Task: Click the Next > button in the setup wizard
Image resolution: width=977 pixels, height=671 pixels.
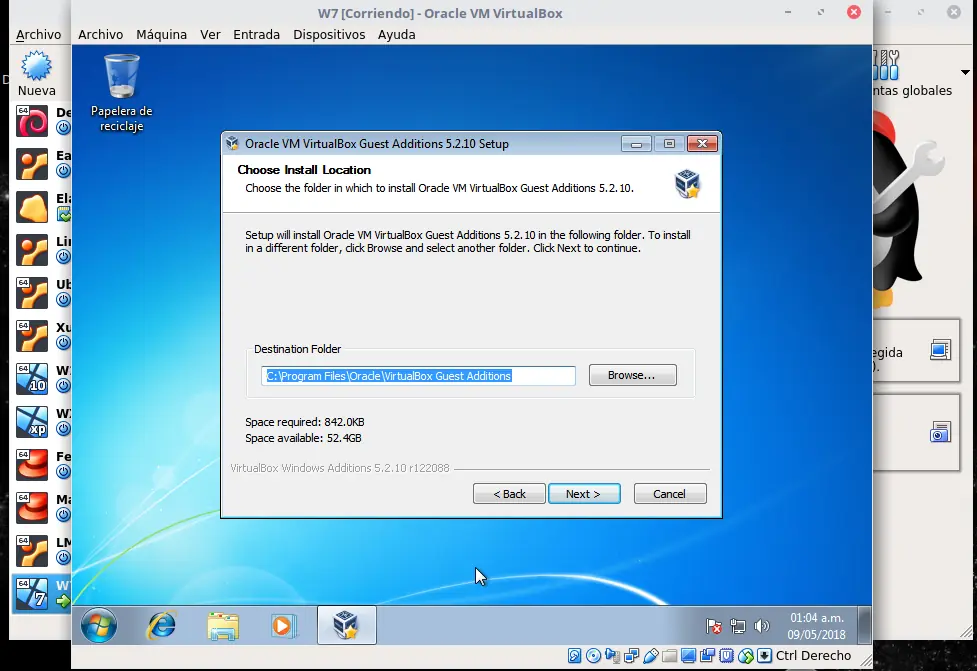Action: 584,493
